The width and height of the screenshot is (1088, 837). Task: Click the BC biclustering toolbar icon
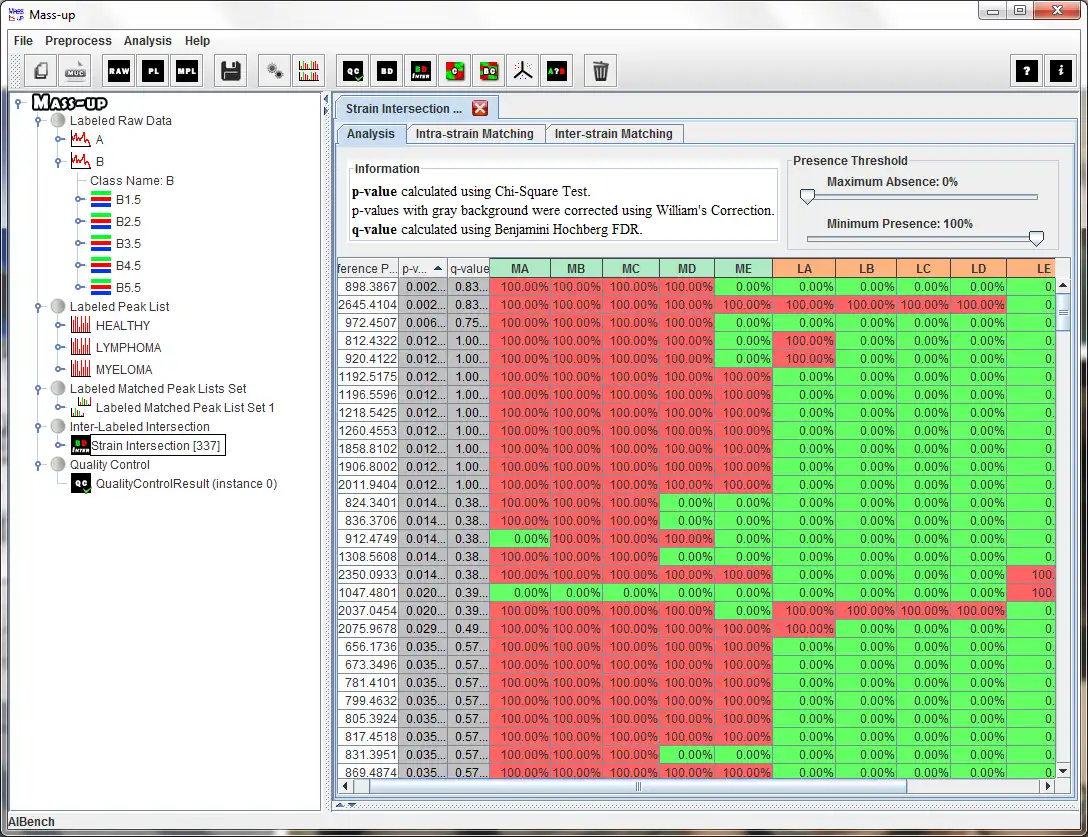(489, 71)
